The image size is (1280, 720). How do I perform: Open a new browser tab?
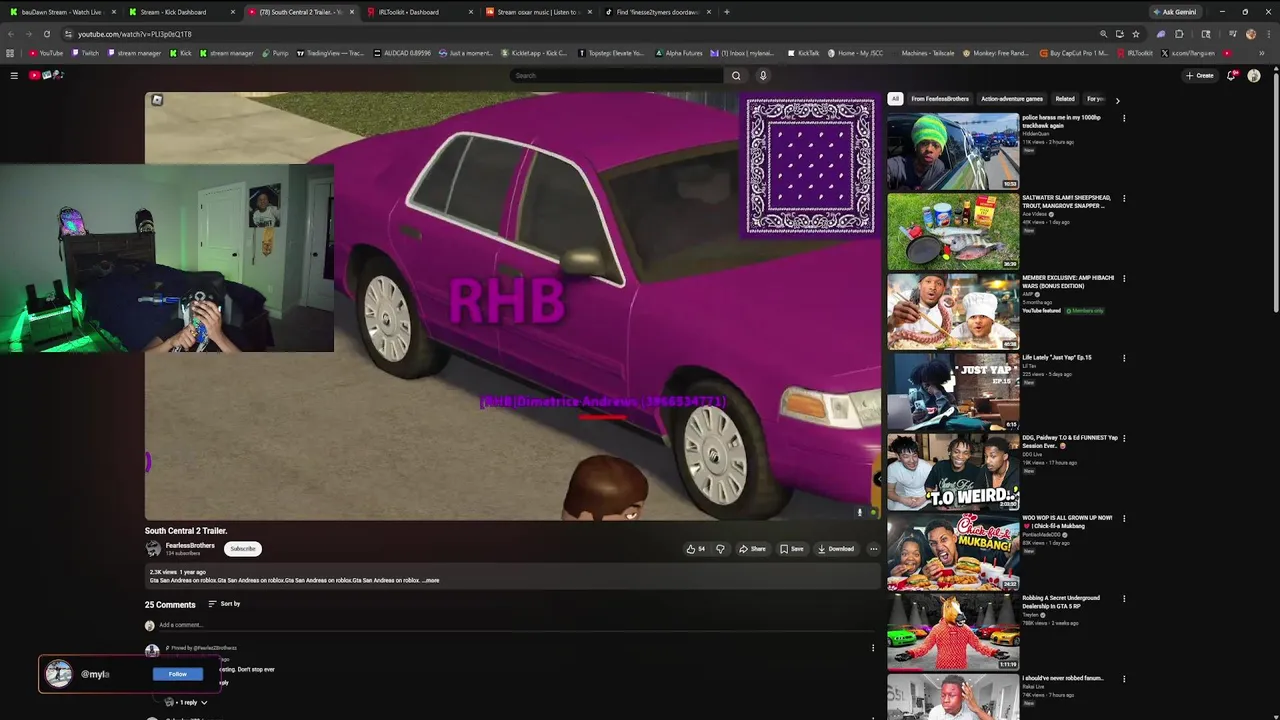coord(726,12)
